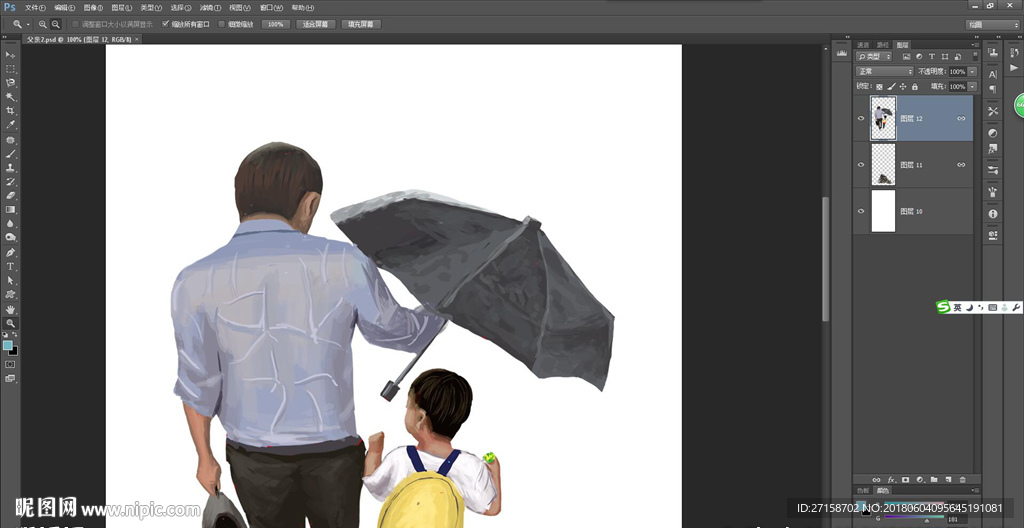Open the blend mode 正常 dropdown
The height and width of the screenshot is (528, 1024).
pyautogui.click(x=884, y=72)
